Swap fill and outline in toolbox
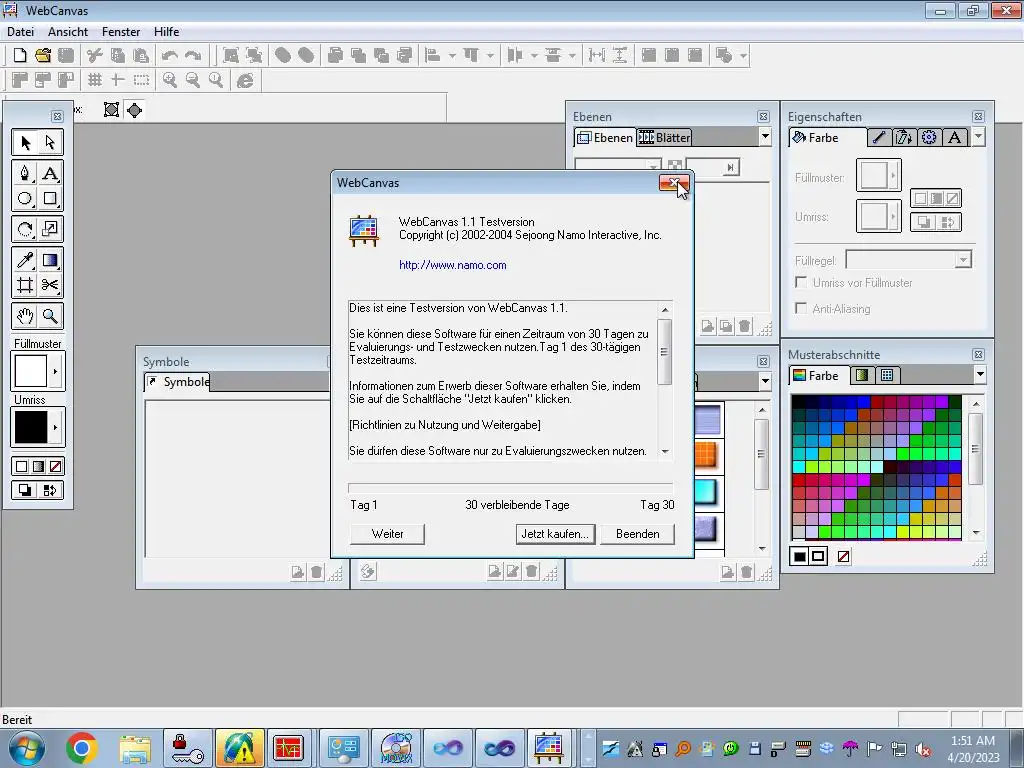The image size is (1024, 768). coord(50,490)
